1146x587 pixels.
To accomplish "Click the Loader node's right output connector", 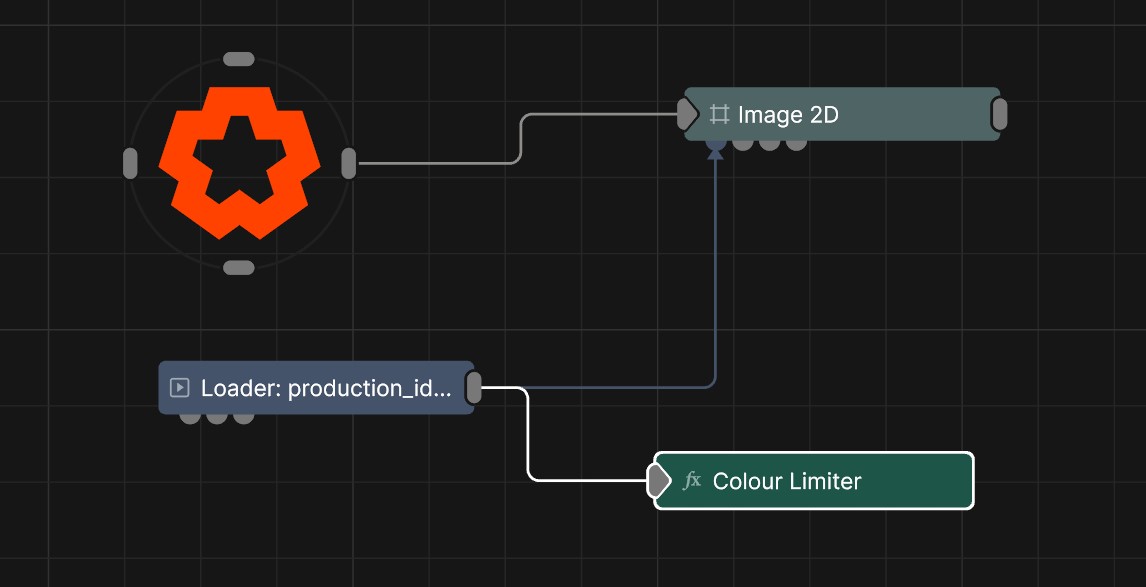I will [x=474, y=387].
